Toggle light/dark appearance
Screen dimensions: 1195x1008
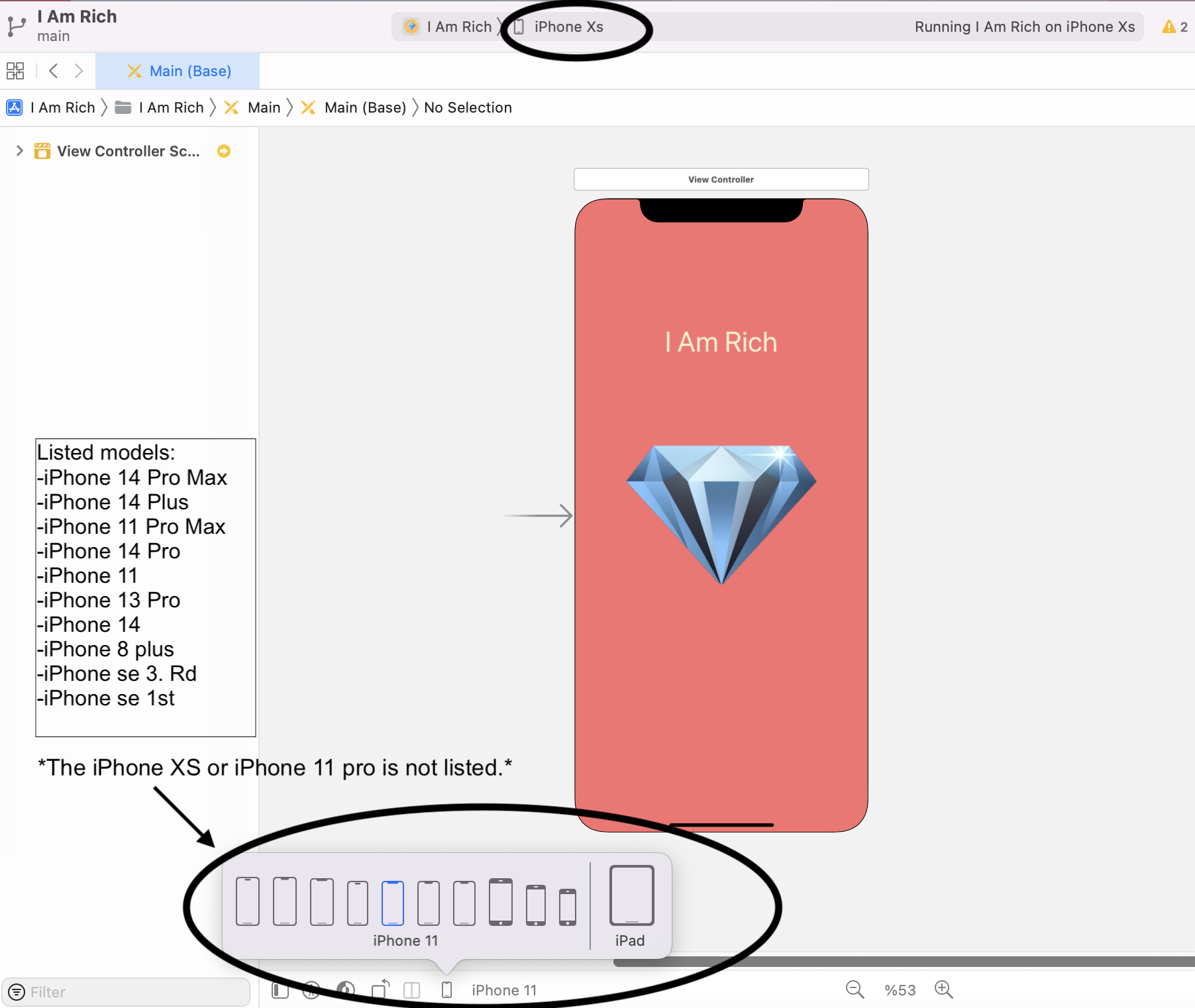coord(346,990)
